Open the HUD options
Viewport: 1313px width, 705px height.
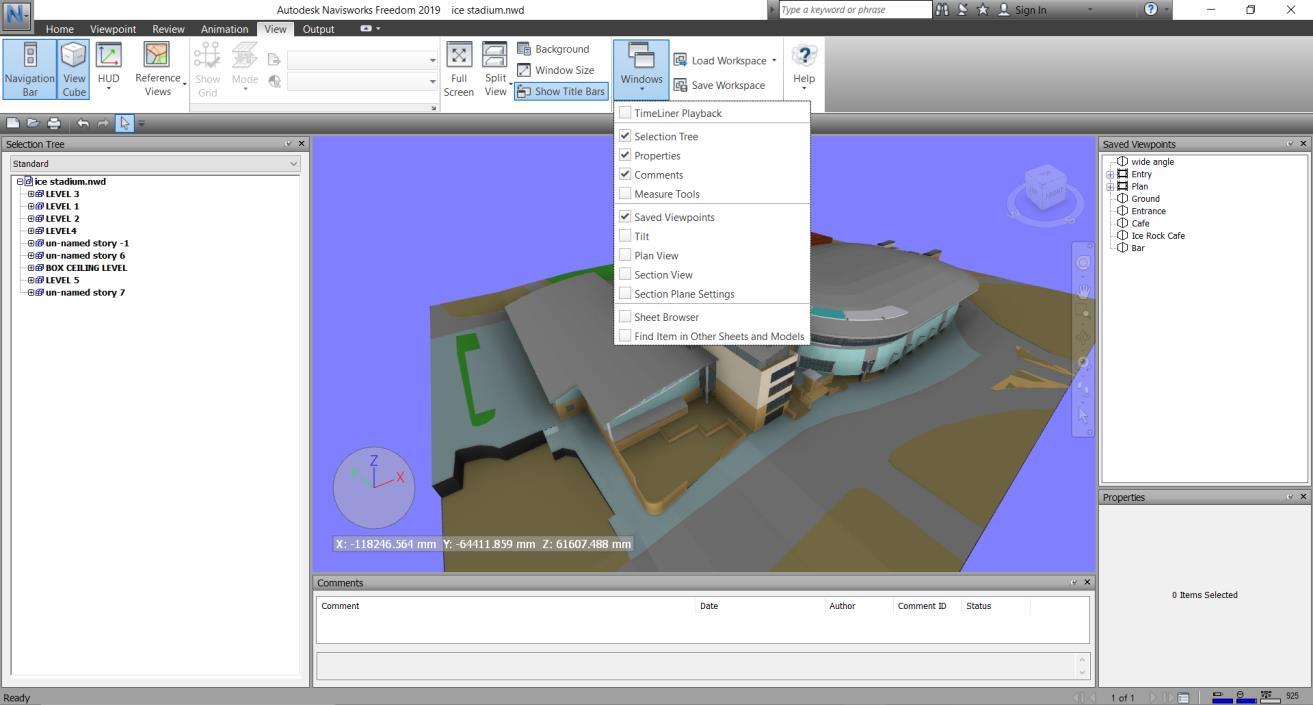pyautogui.click(x=108, y=69)
